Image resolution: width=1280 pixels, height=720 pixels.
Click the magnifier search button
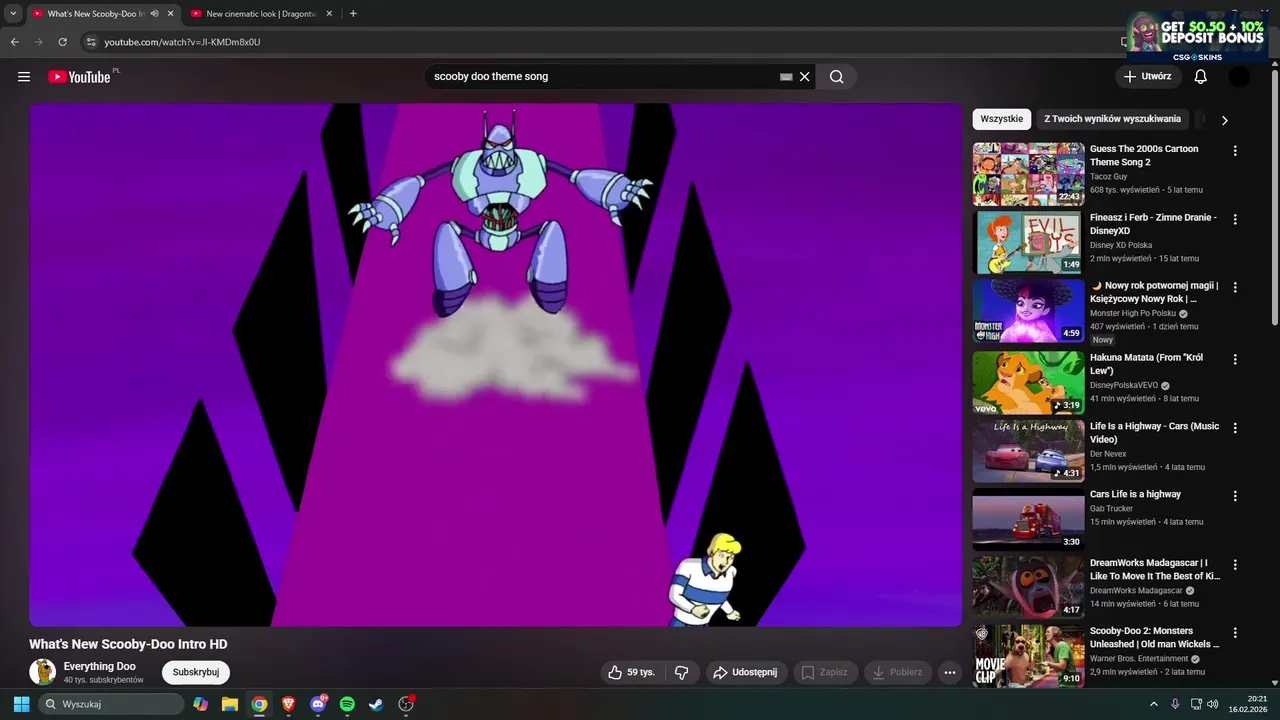pos(837,77)
